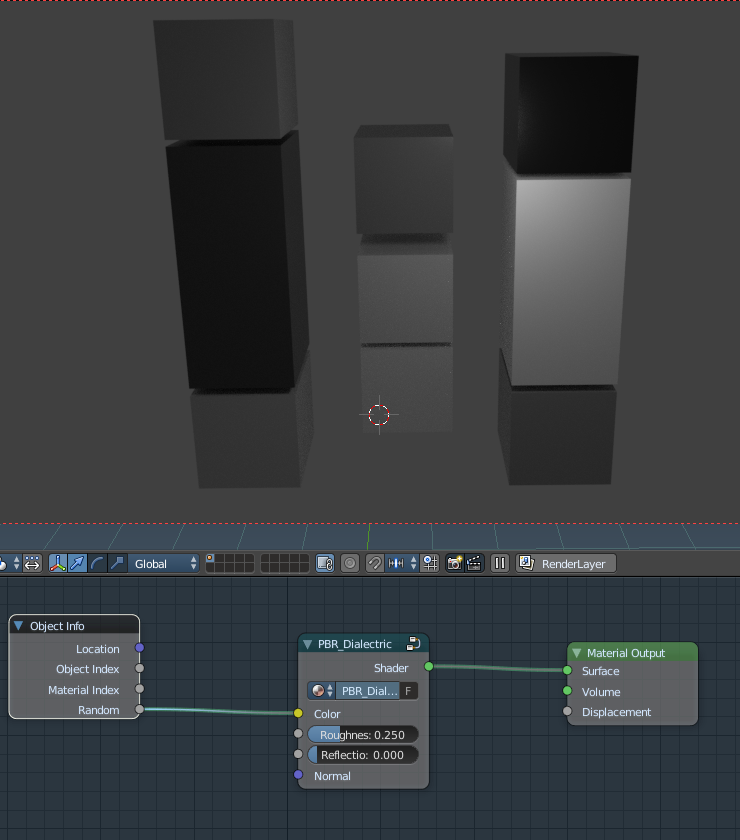Viewport: 740px width, 840px height.
Task: Click the node group edit icon on PBR_Dialectric
Action: point(414,643)
